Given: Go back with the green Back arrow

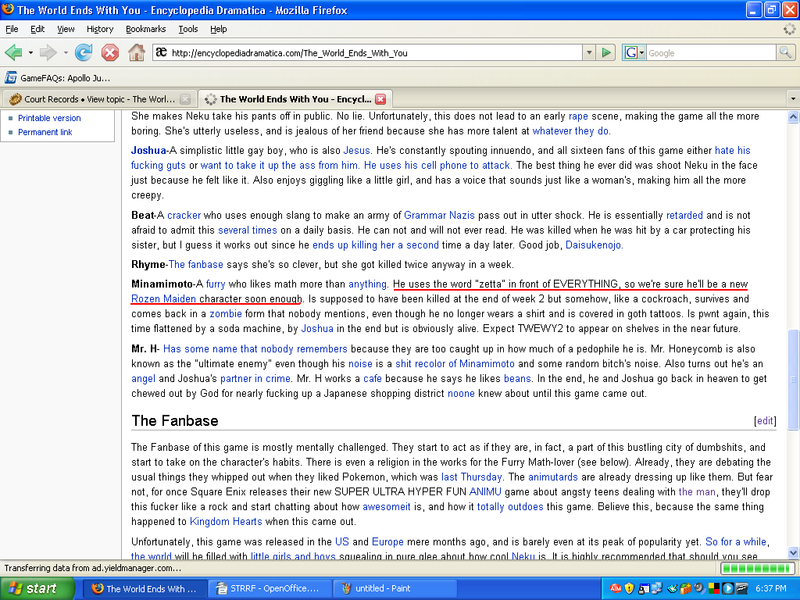Looking at the screenshot, I should pos(14,53).
